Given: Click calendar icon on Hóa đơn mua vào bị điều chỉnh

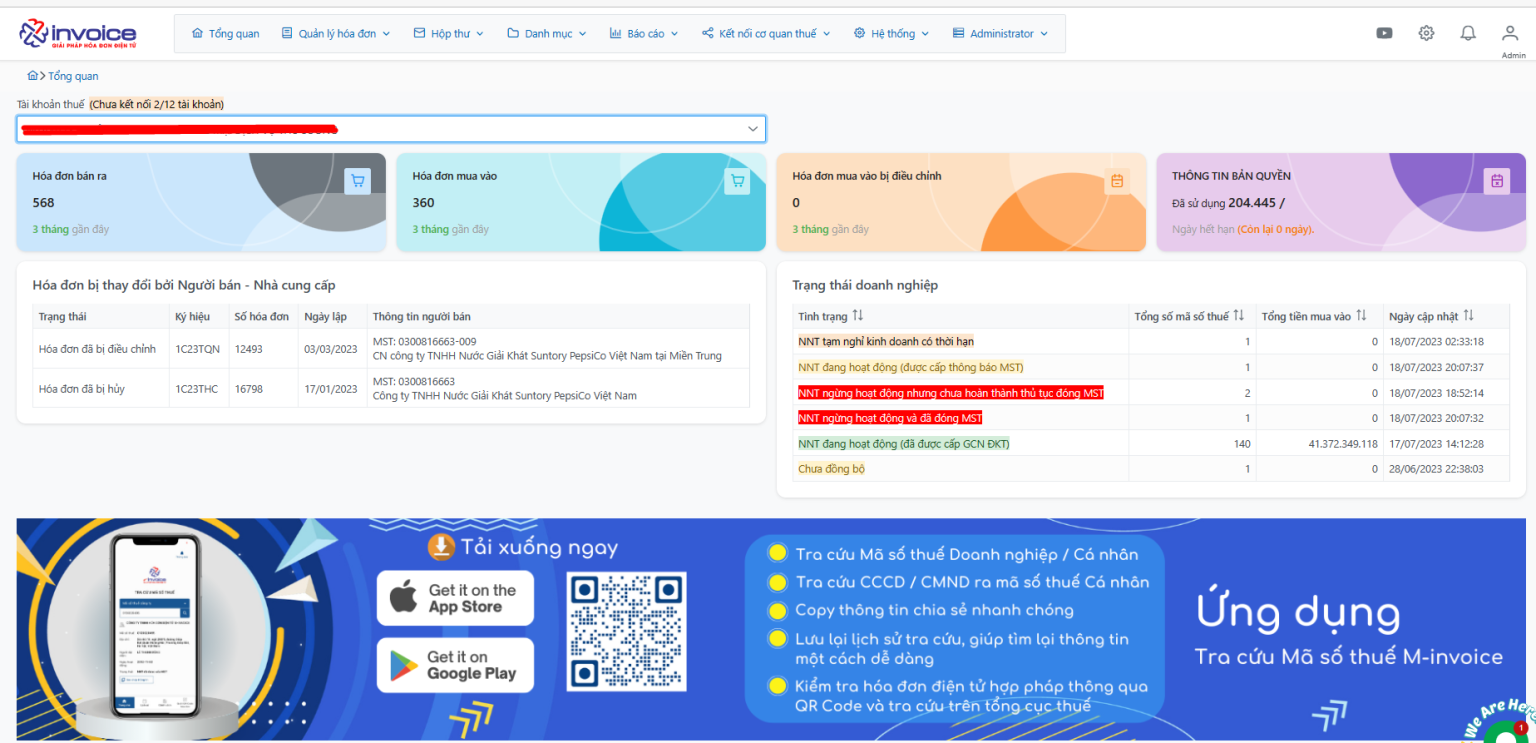Looking at the screenshot, I should tap(1117, 181).
